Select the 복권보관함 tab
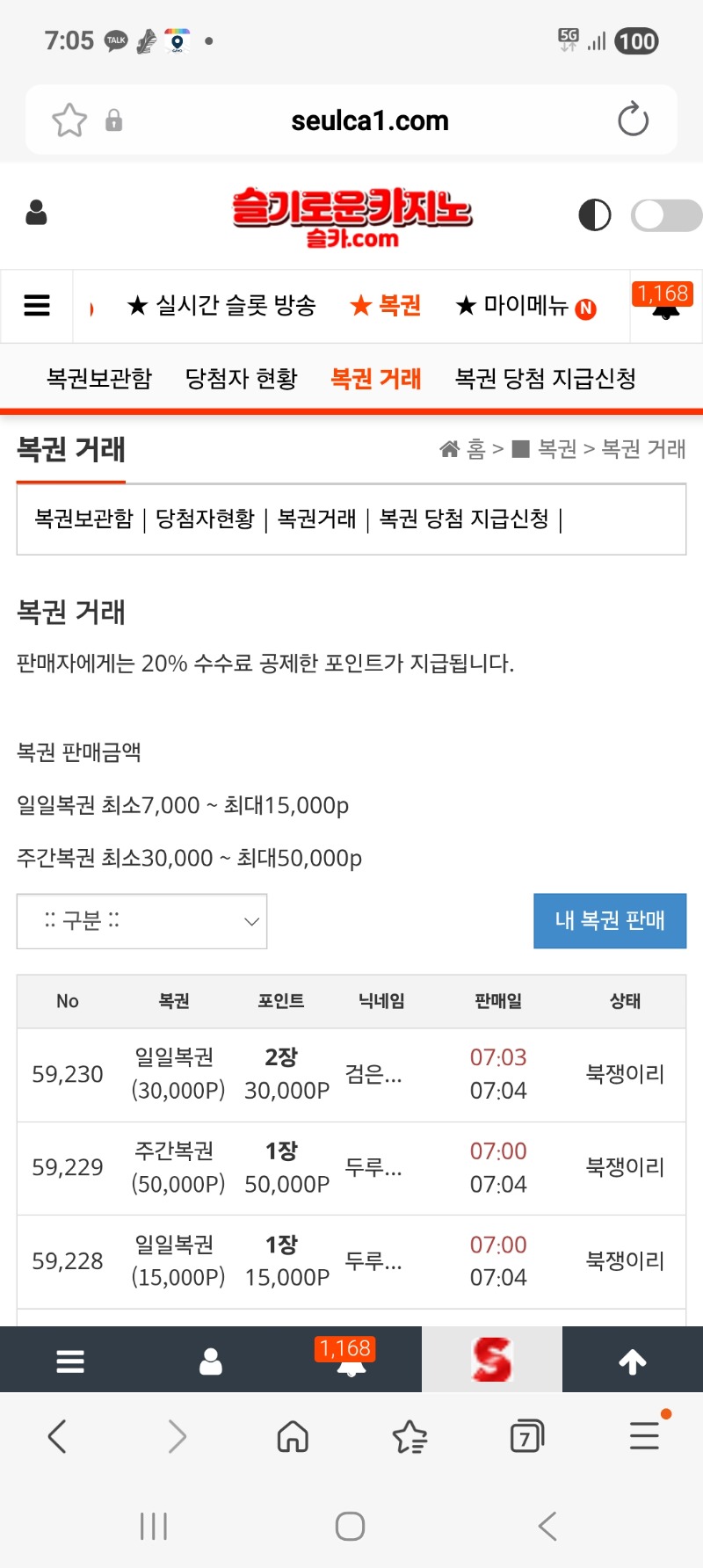 pos(98,378)
